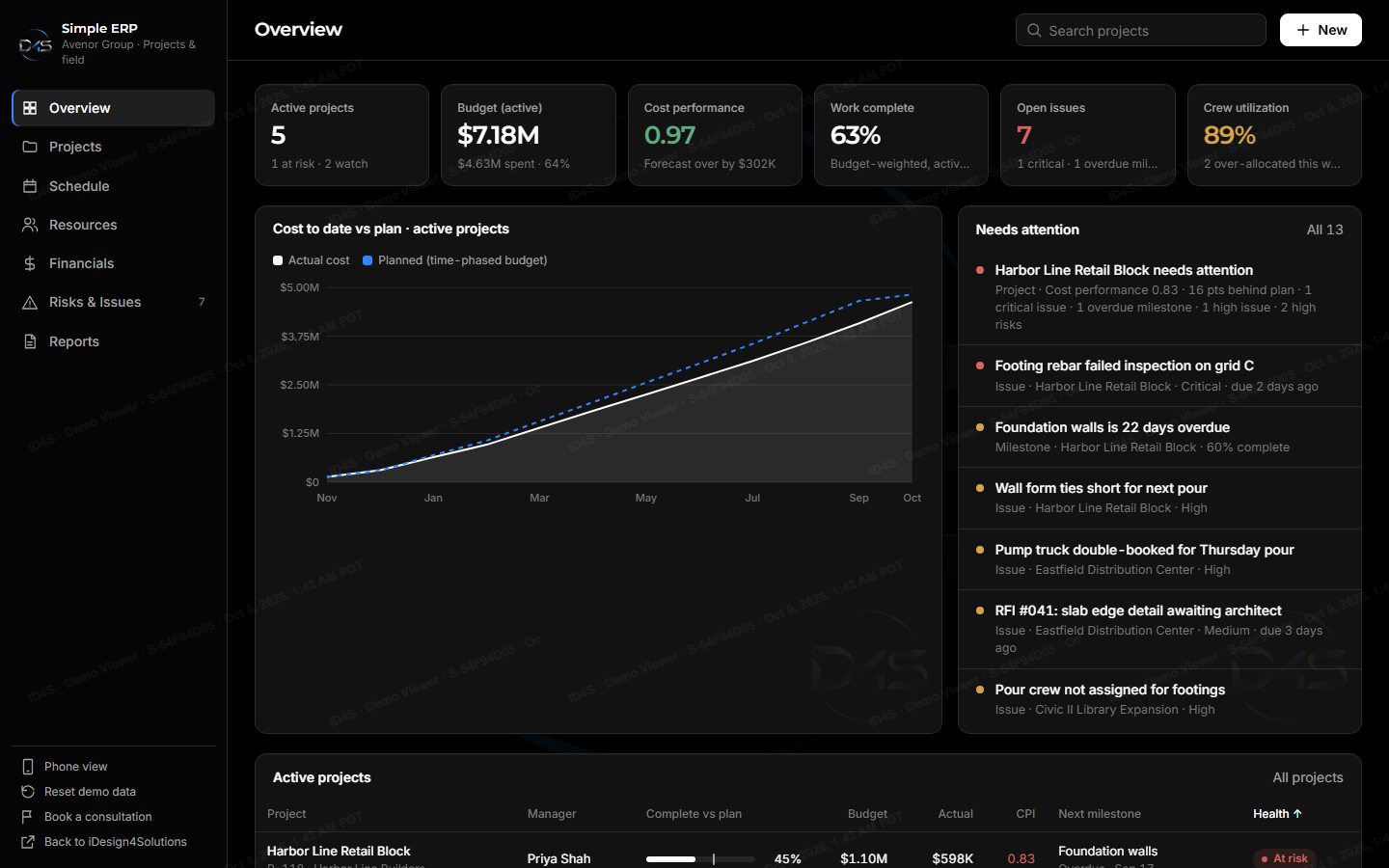Image resolution: width=1389 pixels, height=868 pixels.
Task: Sort by the CPI column header
Action: click(1025, 814)
